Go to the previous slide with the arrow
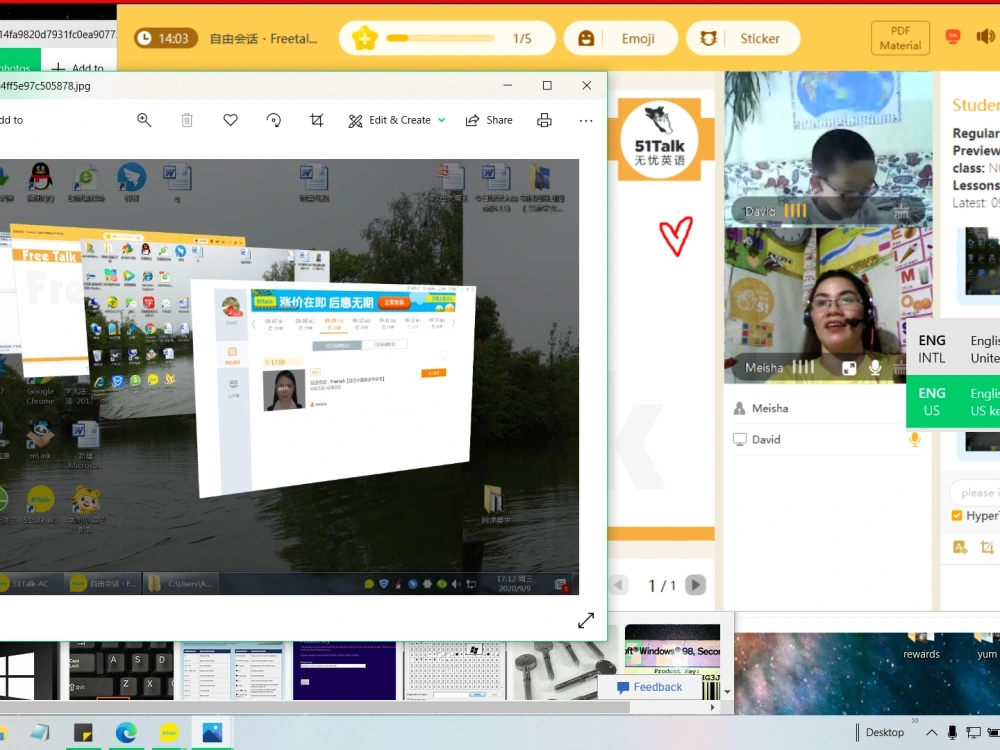The height and width of the screenshot is (750, 1000). (618, 585)
